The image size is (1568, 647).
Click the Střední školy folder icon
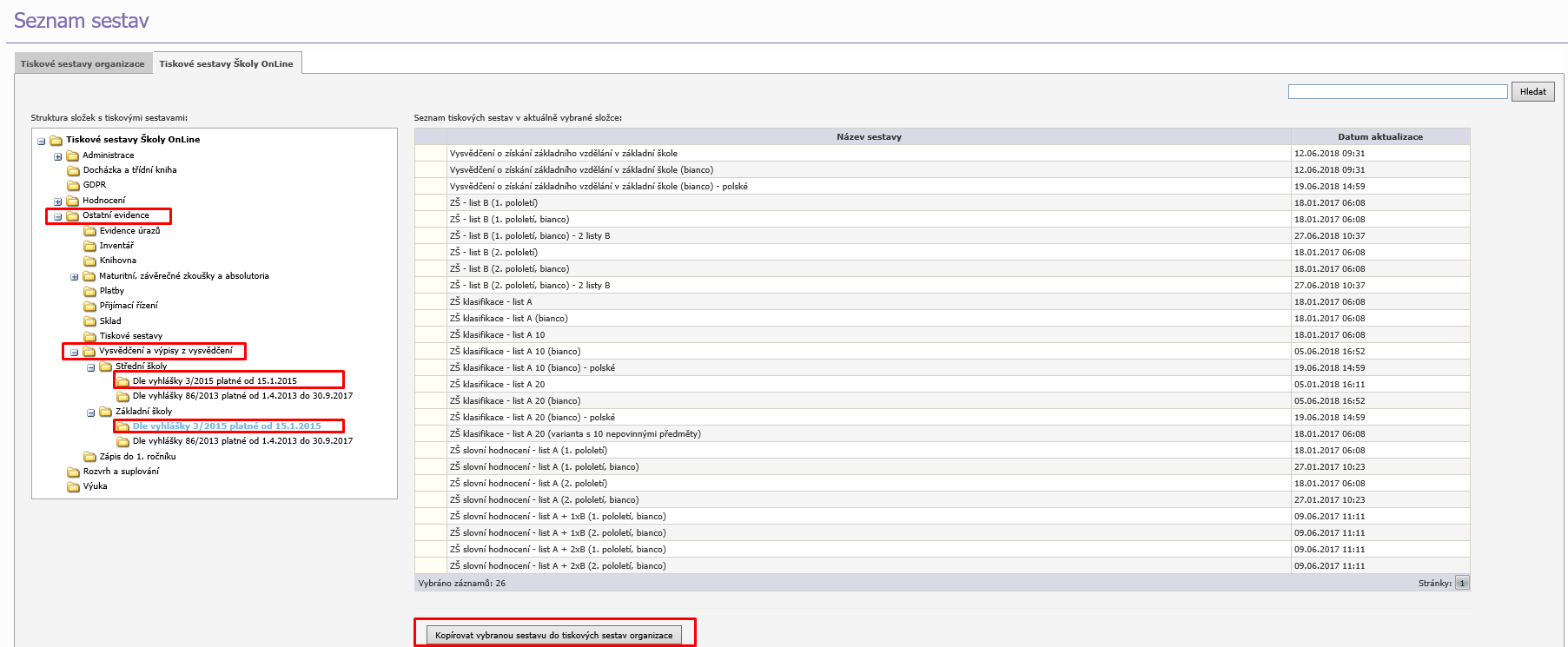[106, 366]
